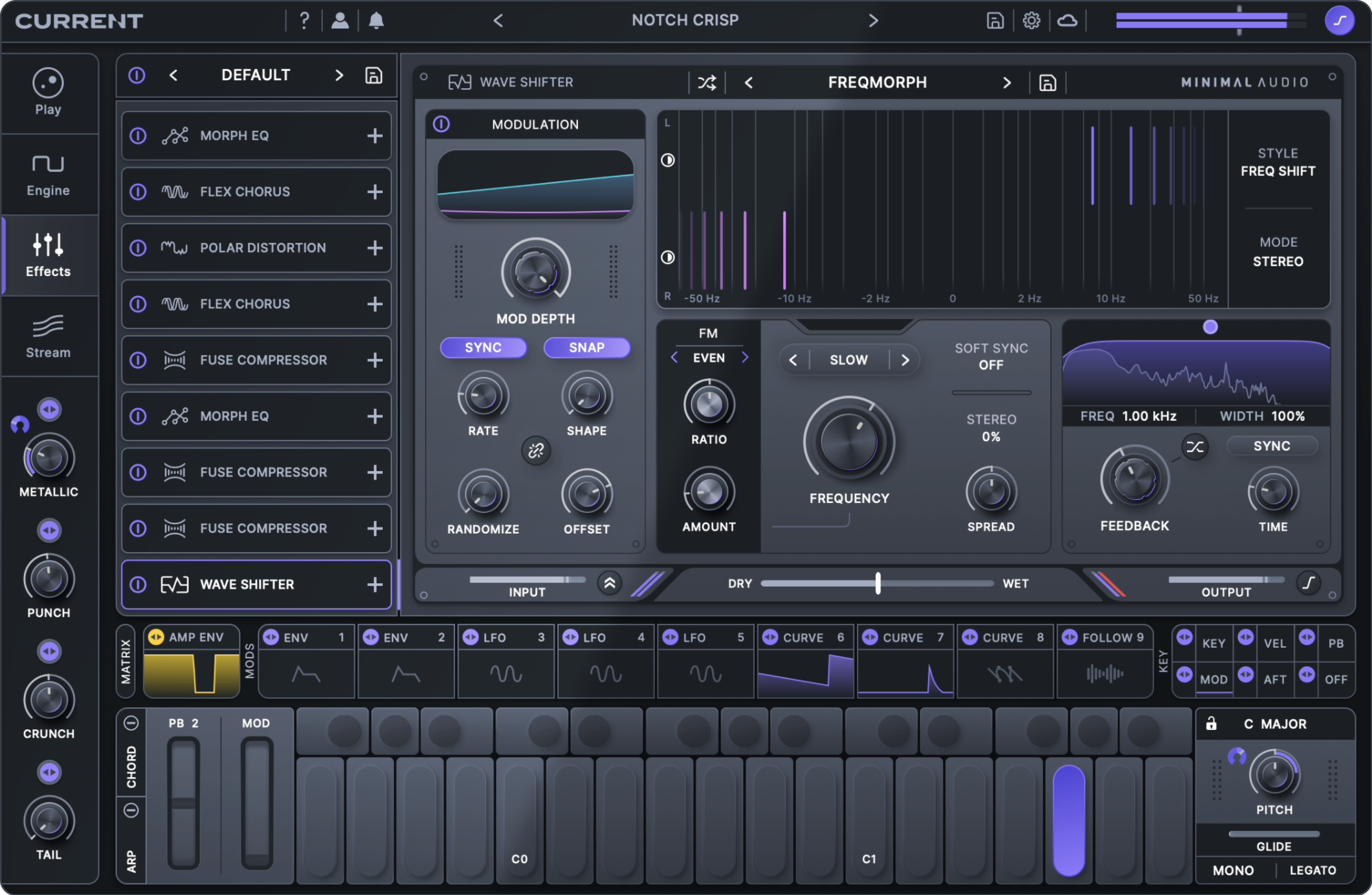
Task: Step to the next preset with the arrow after NOTCH CRISP
Action: (874, 20)
